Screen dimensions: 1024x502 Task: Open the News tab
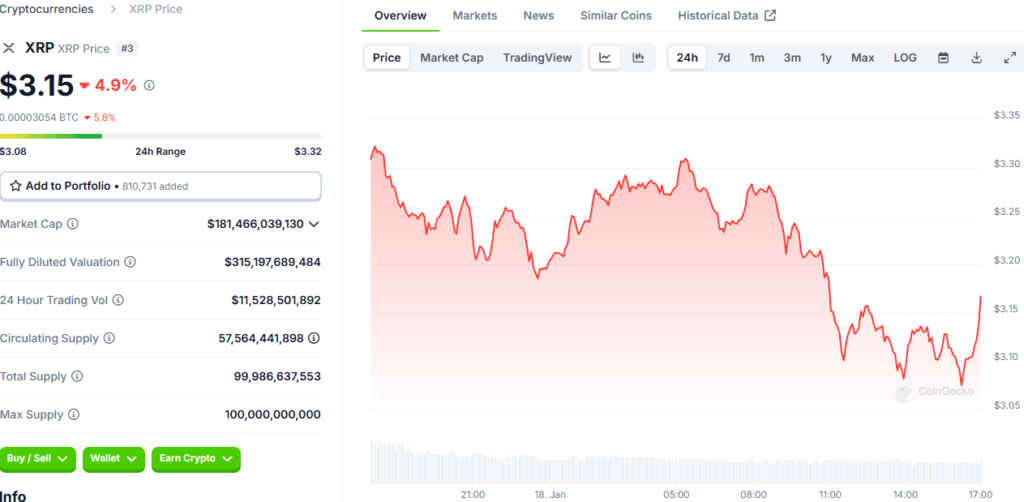(539, 16)
